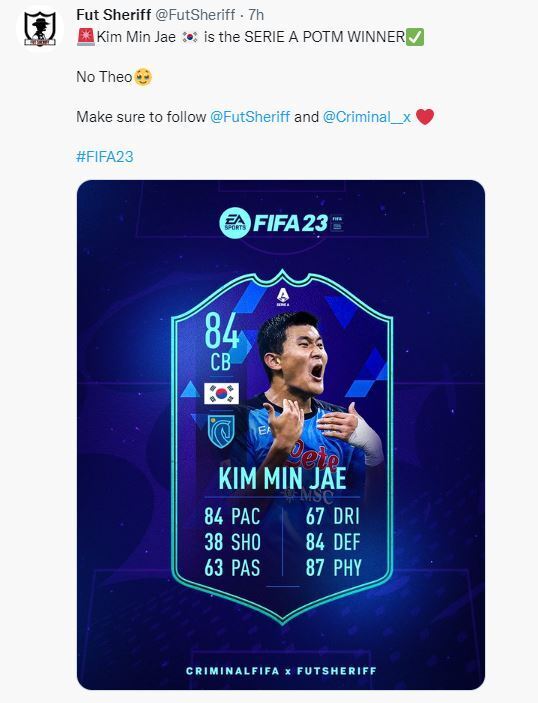Select the CRIMINALFIFA x FUTSHERIFF watermark text
Image resolution: width=538 pixels, height=703 pixels.
click(281, 671)
